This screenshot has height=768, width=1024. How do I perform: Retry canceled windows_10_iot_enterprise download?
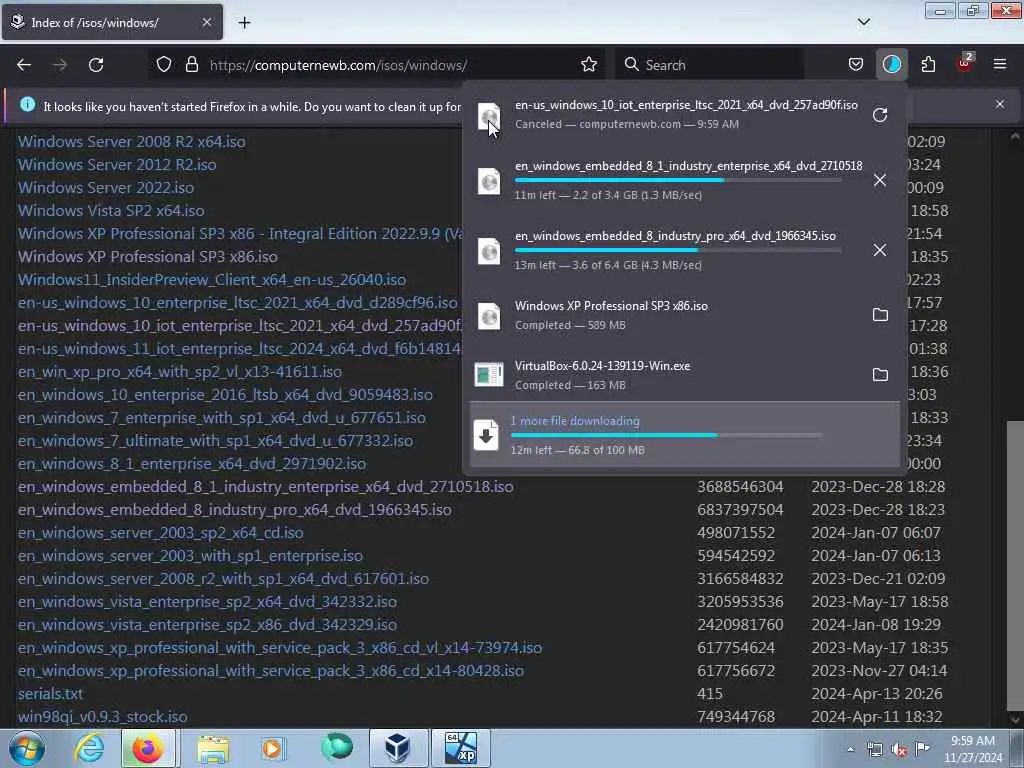pos(880,115)
